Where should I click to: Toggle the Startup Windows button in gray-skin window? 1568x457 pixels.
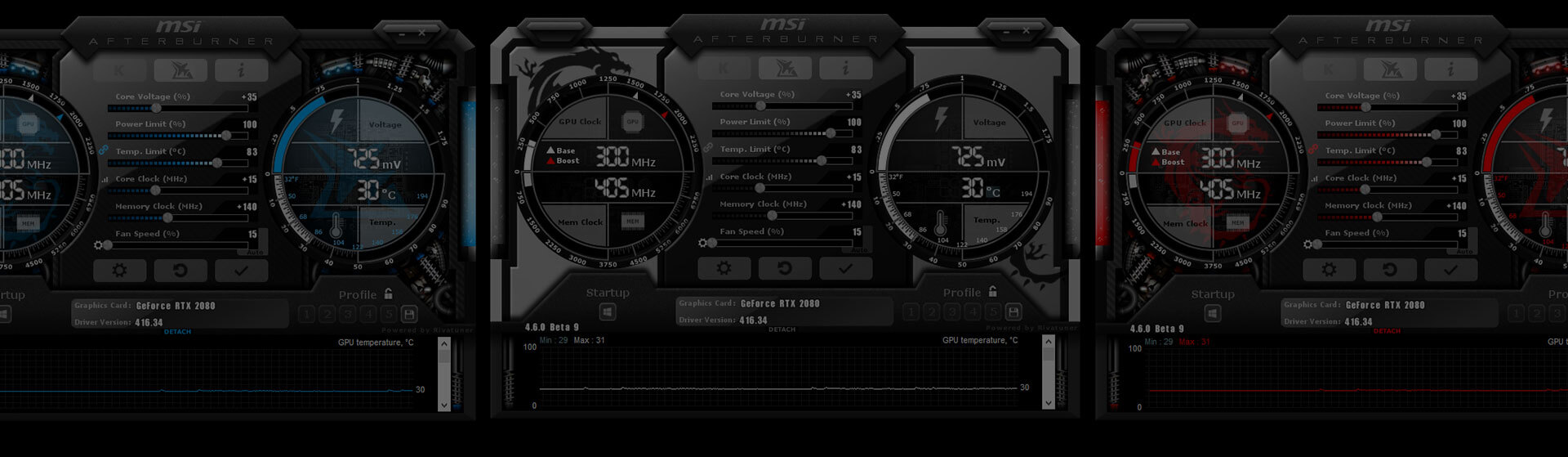click(x=608, y=312)
